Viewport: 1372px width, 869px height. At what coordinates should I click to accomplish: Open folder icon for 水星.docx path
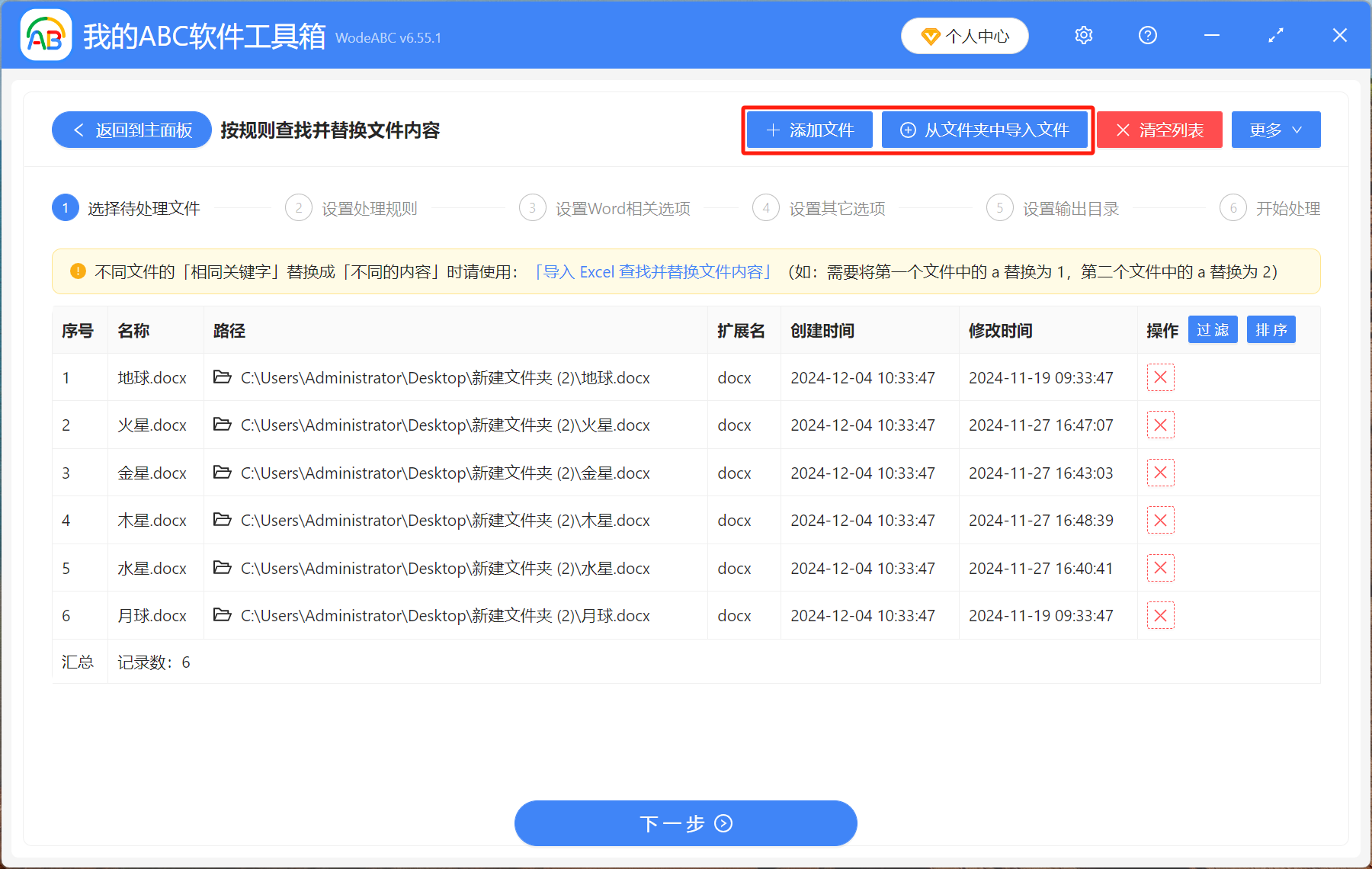[222, 568]
